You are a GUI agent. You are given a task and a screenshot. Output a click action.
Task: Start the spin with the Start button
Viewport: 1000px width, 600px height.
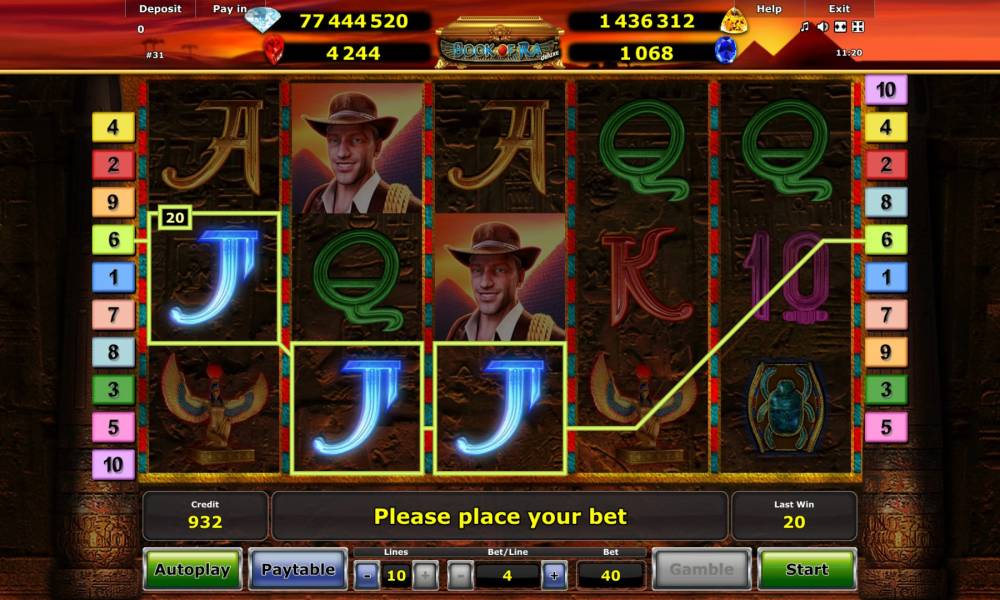pos(807,569)
